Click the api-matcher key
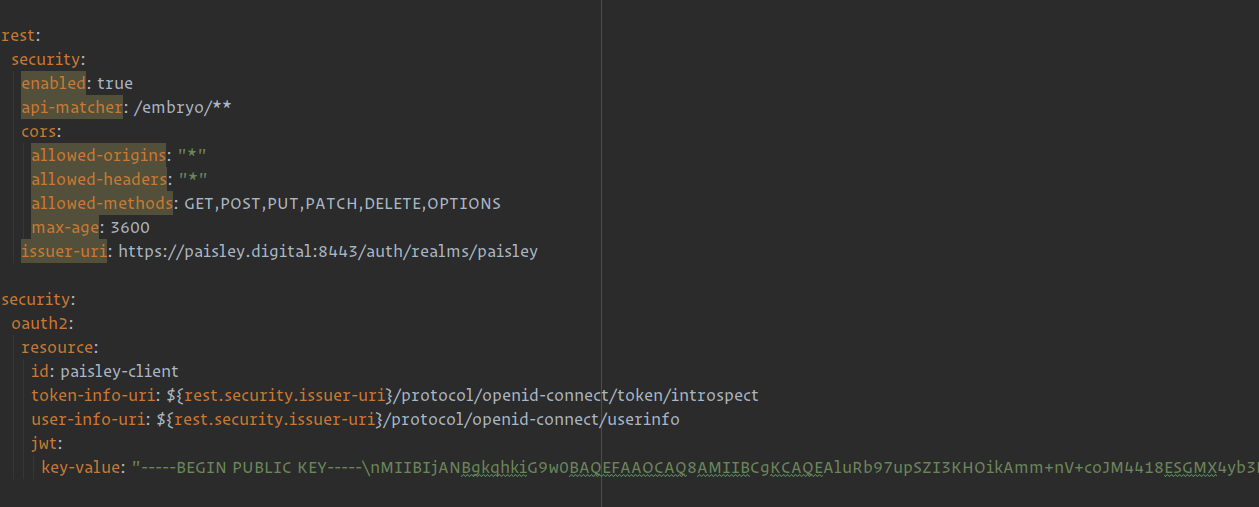The width and height of the screenshot is (1259, 507). 72,108
